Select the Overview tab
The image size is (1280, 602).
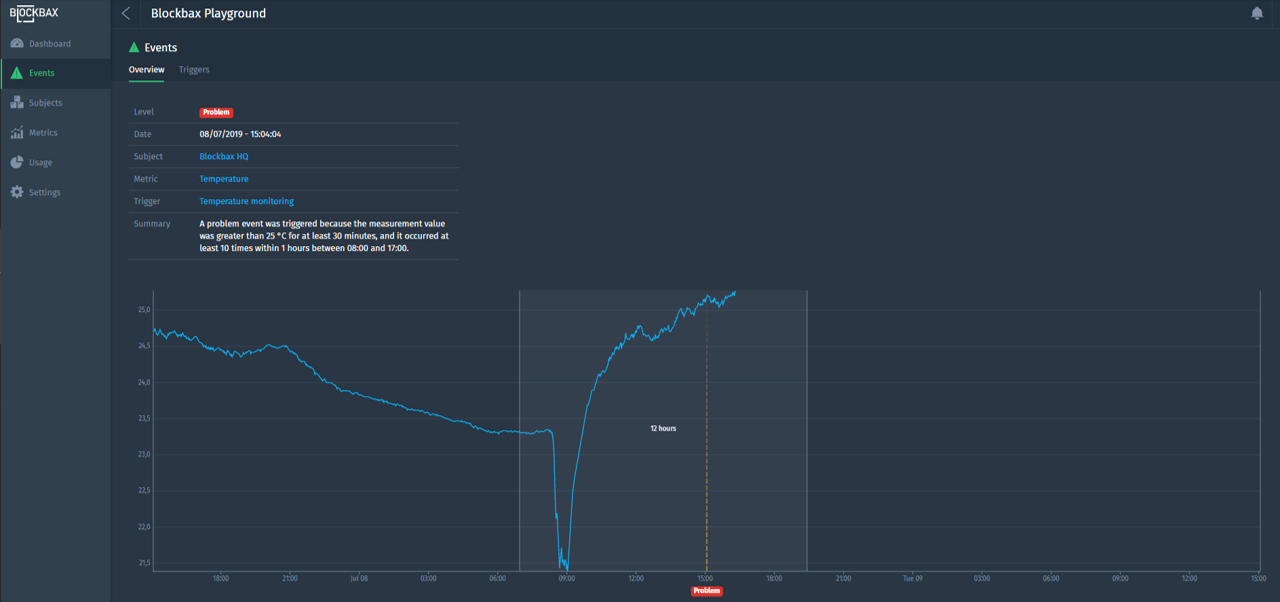pyautogui.click(x=146, y=70)
